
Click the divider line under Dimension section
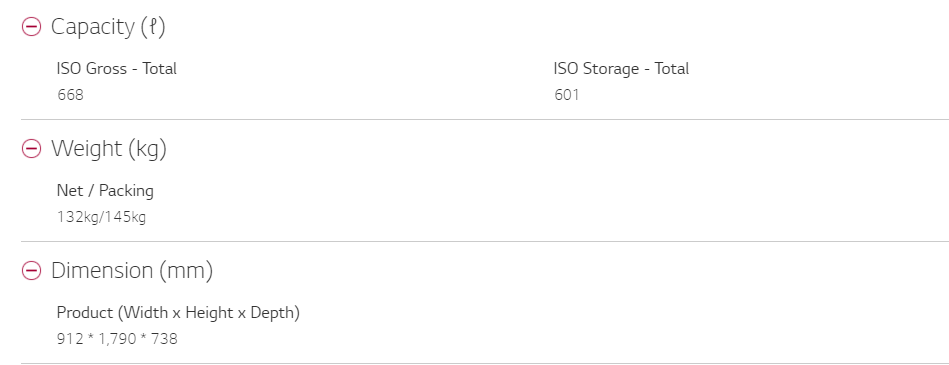point(485,363)
